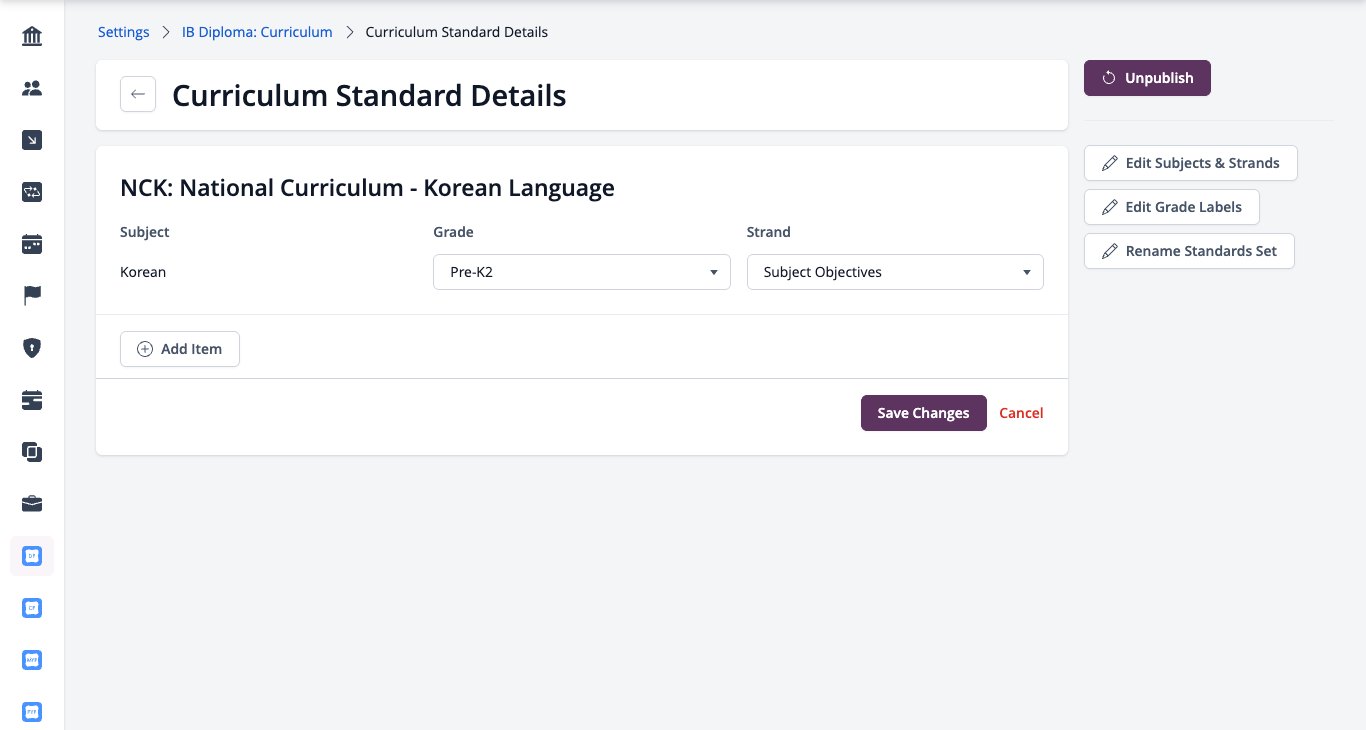Viewport: 1366px width, 730px height.
Task: Click the back arrow button
Action: pyautogui.click(x=138, y=94)
